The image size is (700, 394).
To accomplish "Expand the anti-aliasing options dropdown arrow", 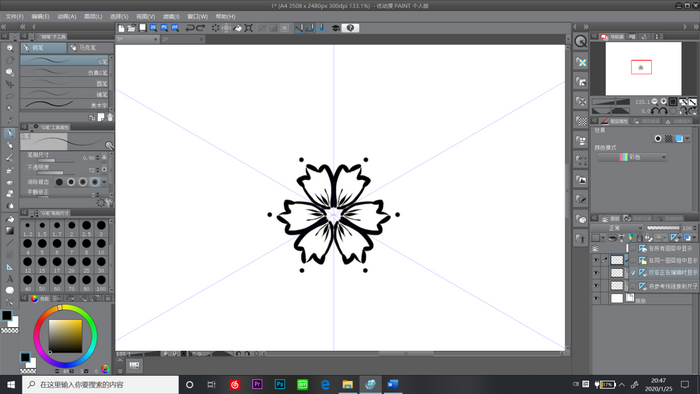I will click(104, 182).
